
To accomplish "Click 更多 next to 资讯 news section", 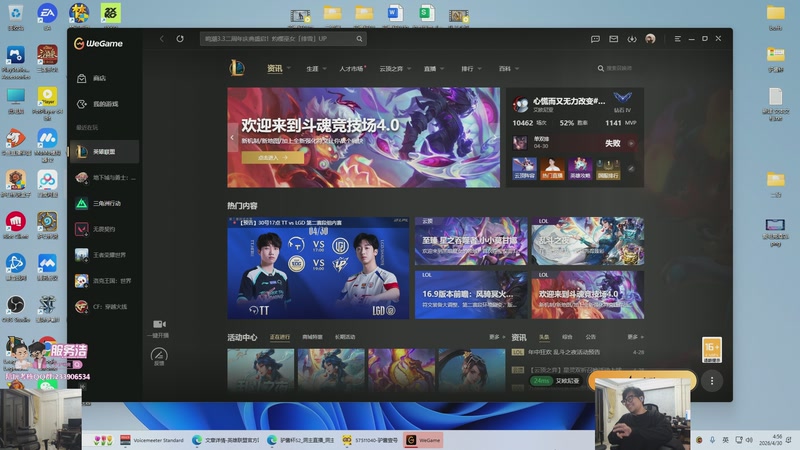I will click(635, 337).
